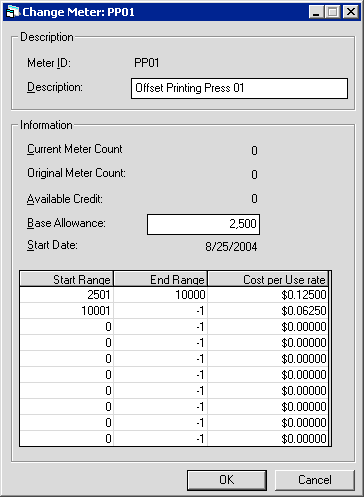Click the last row's End Range cell

[x=161, y=439]
